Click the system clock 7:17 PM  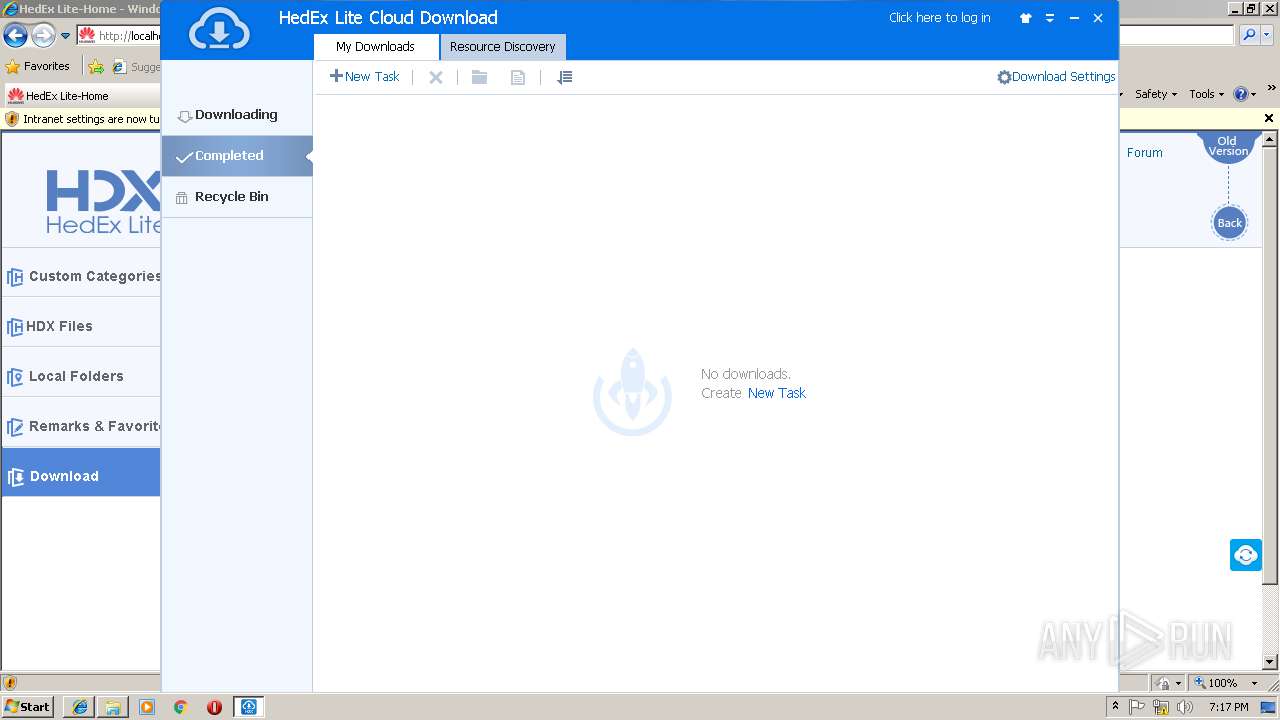(1229, 707)
